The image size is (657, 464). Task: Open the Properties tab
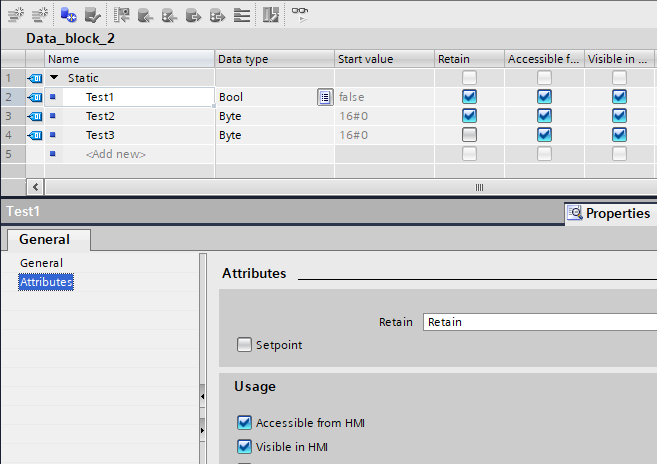pos(609,213)
